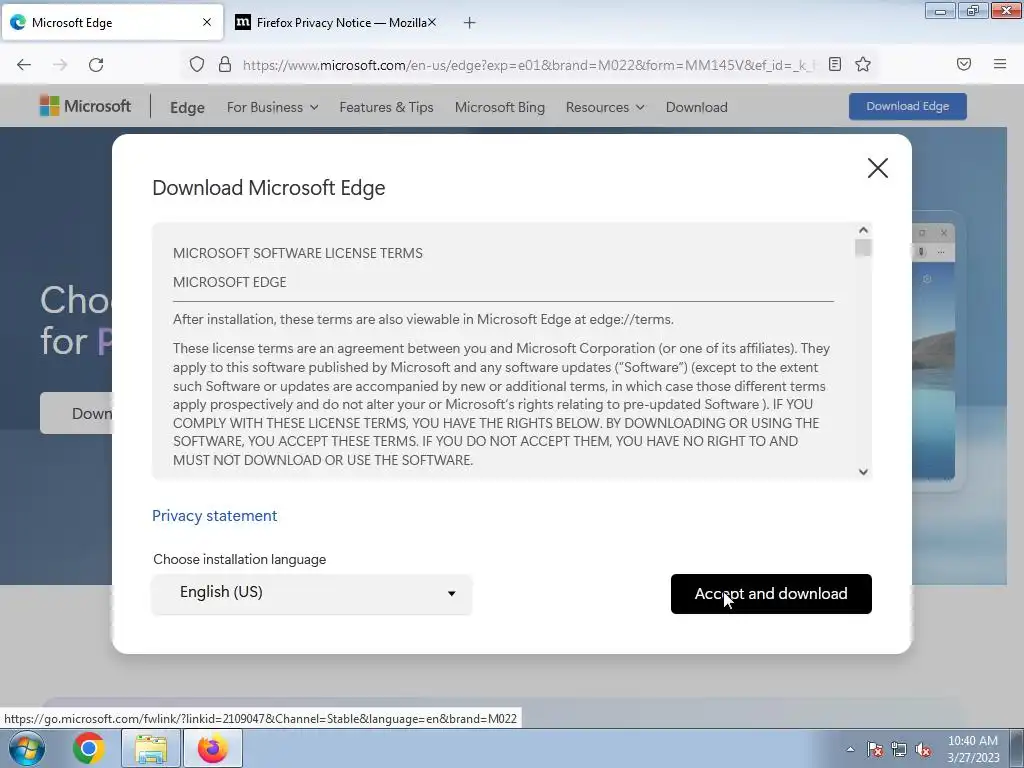Open Microsoft Bing nav link

(500, 107)
